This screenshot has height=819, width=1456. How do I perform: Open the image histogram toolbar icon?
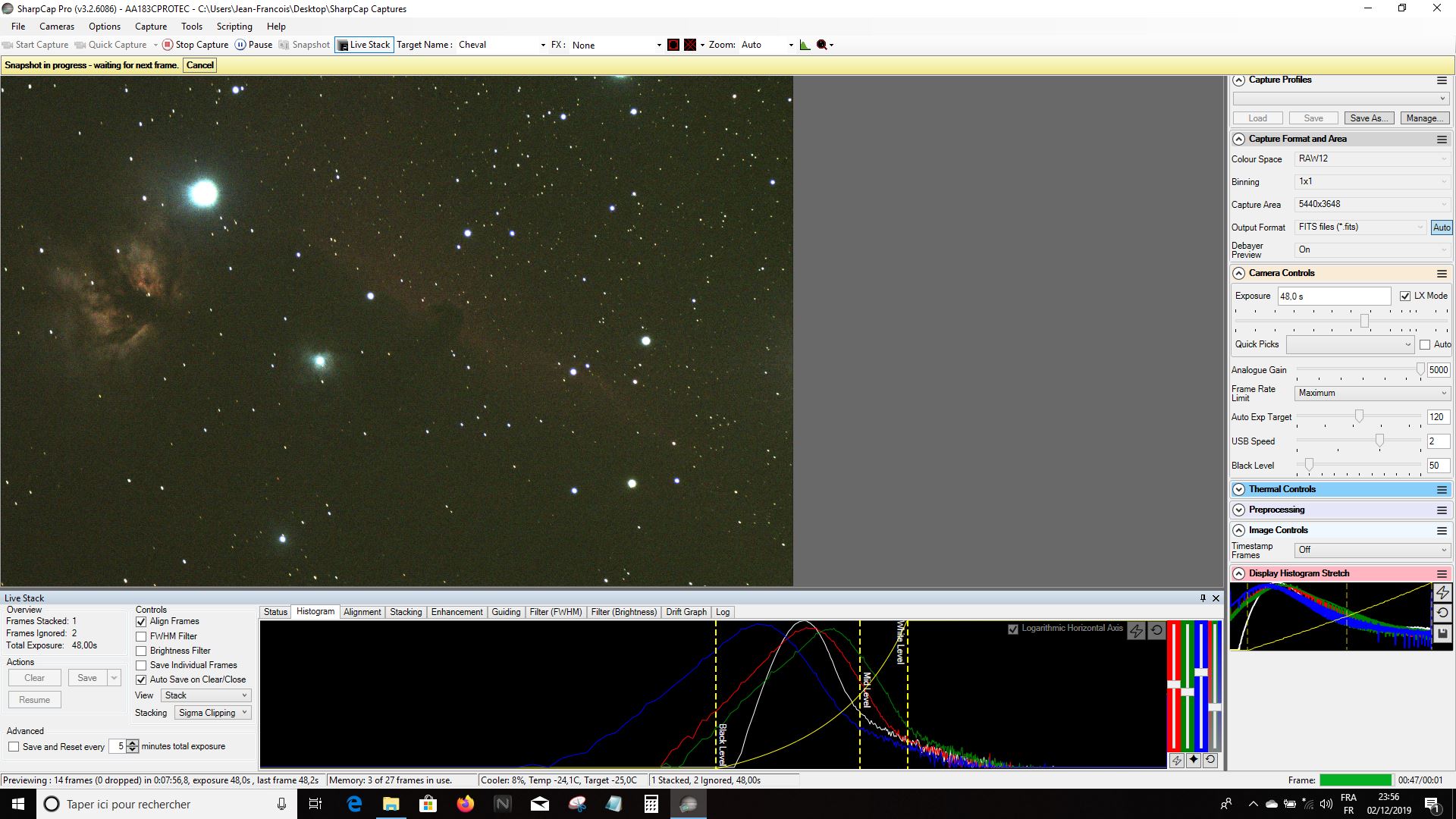[x=805, y=45]
